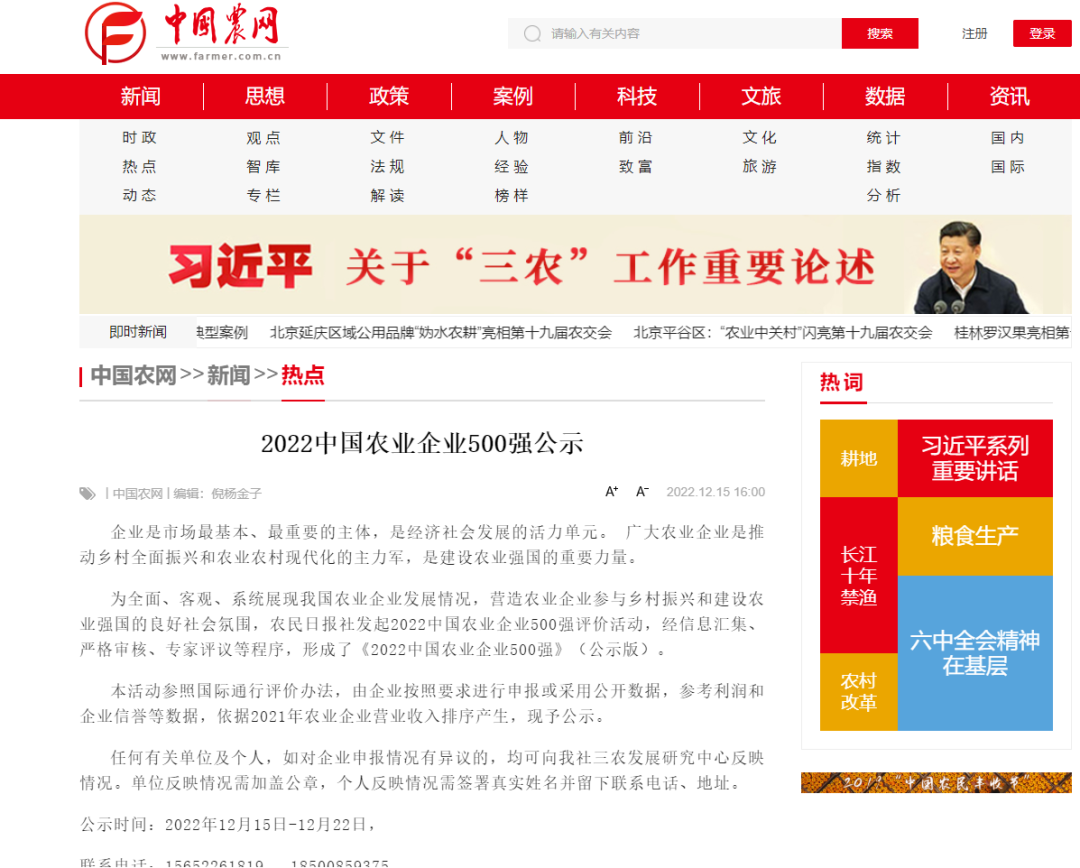Viewport: 1080px width, 868px height.
Task: Click inside the search input field
Action: tap(690, 34)
